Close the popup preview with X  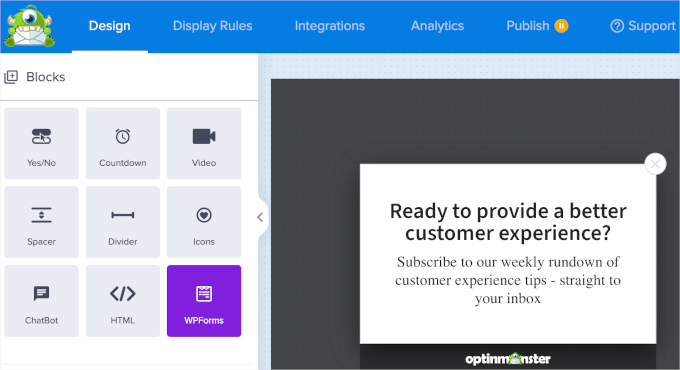coord(655,164)
